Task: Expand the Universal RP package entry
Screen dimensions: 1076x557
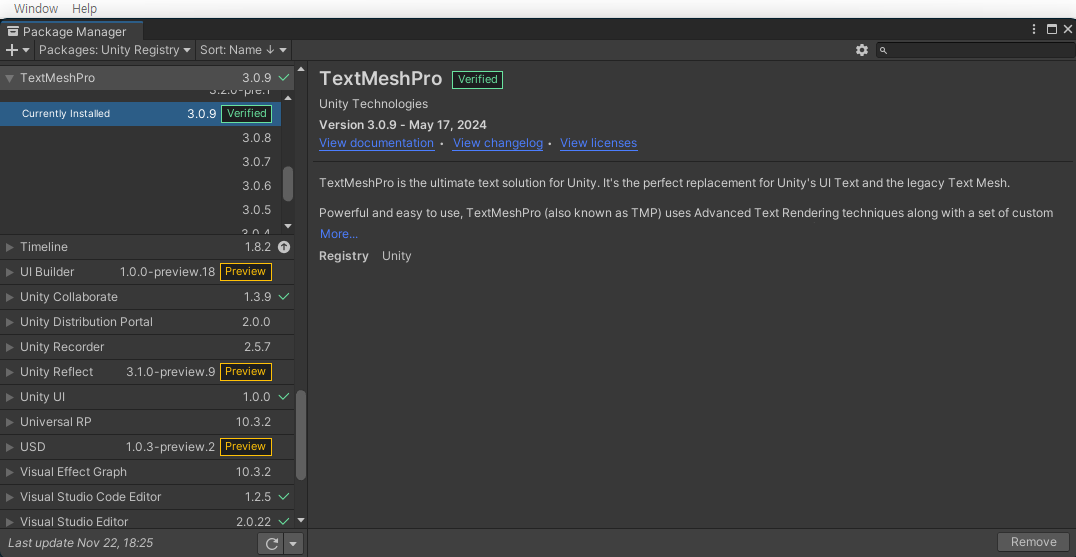Action: 10,422
